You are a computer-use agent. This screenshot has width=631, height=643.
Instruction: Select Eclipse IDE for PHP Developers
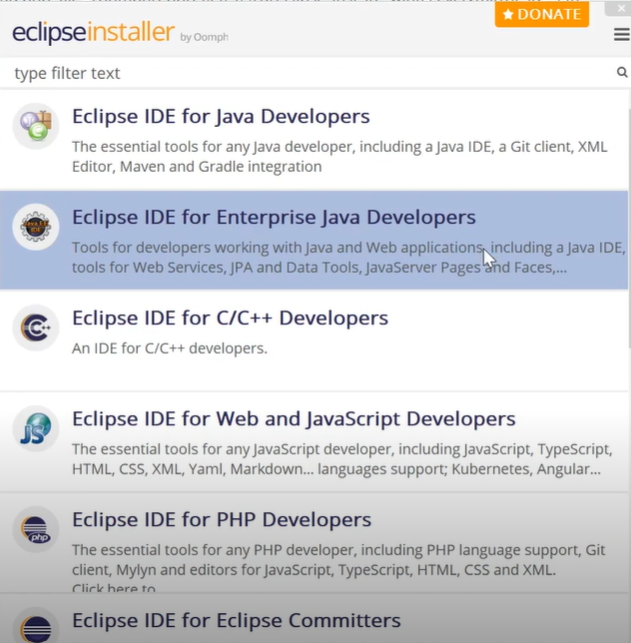pyautogui.click(x=314, y=543)
